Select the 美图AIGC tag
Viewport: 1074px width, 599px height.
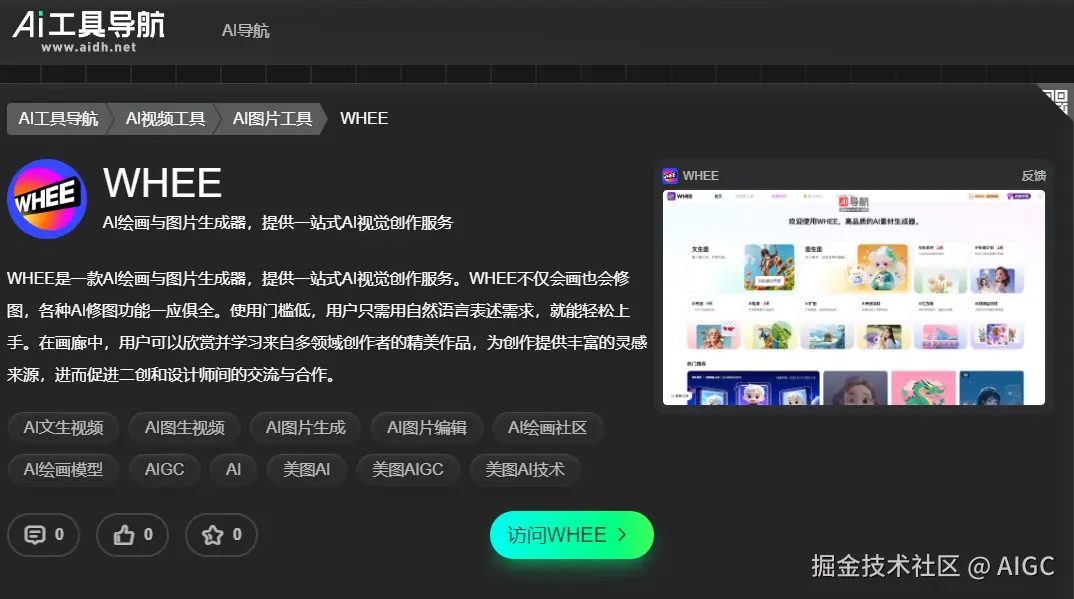(408, 470)
